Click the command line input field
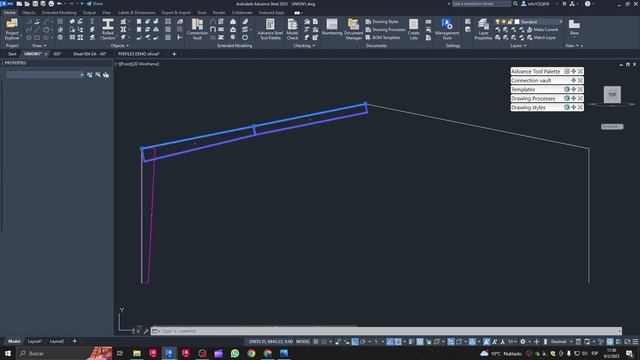 pos(386,331)
